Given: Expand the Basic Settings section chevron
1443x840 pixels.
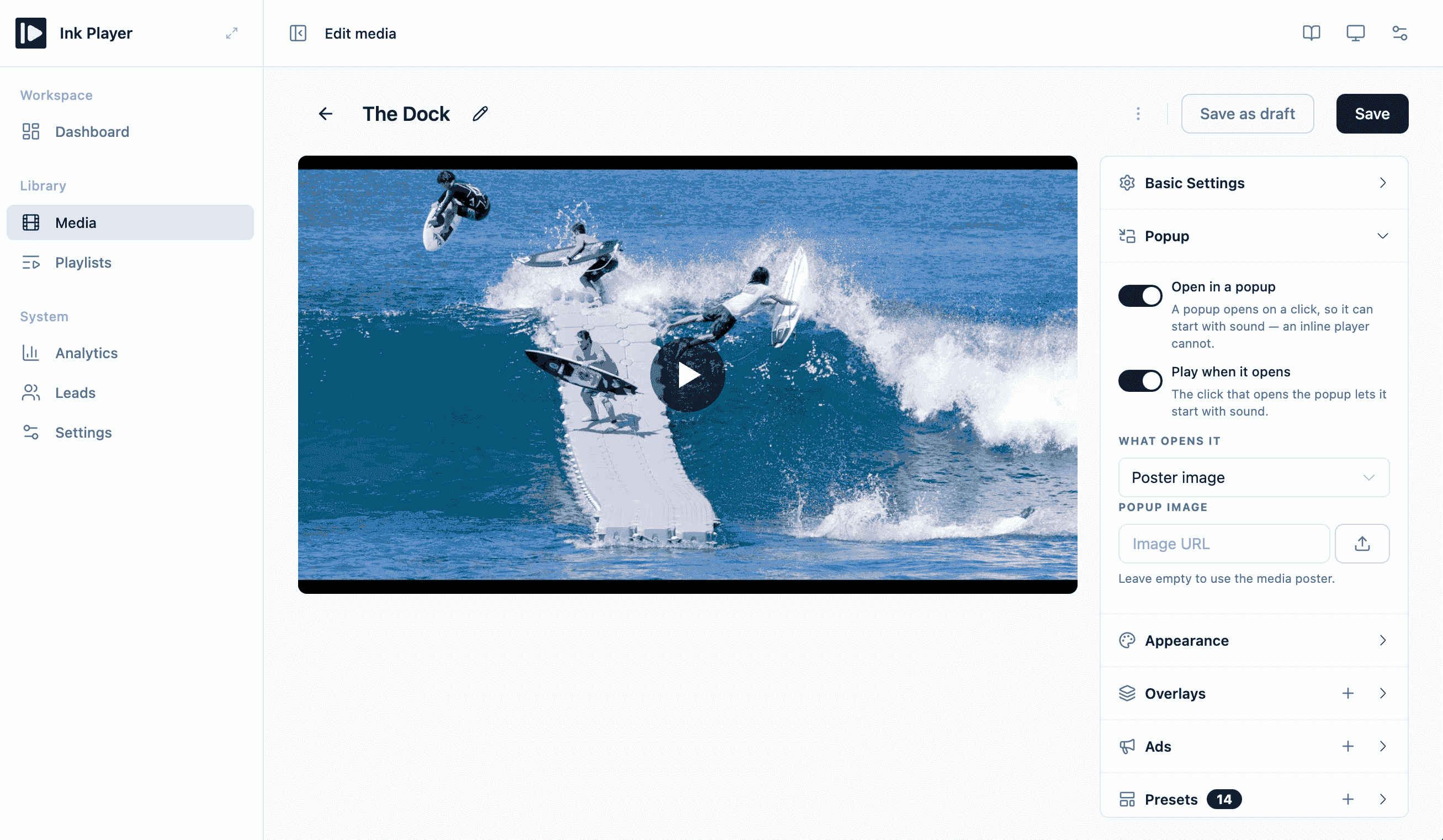Looking at the screenshot, I should click(x=1383, y=183).
